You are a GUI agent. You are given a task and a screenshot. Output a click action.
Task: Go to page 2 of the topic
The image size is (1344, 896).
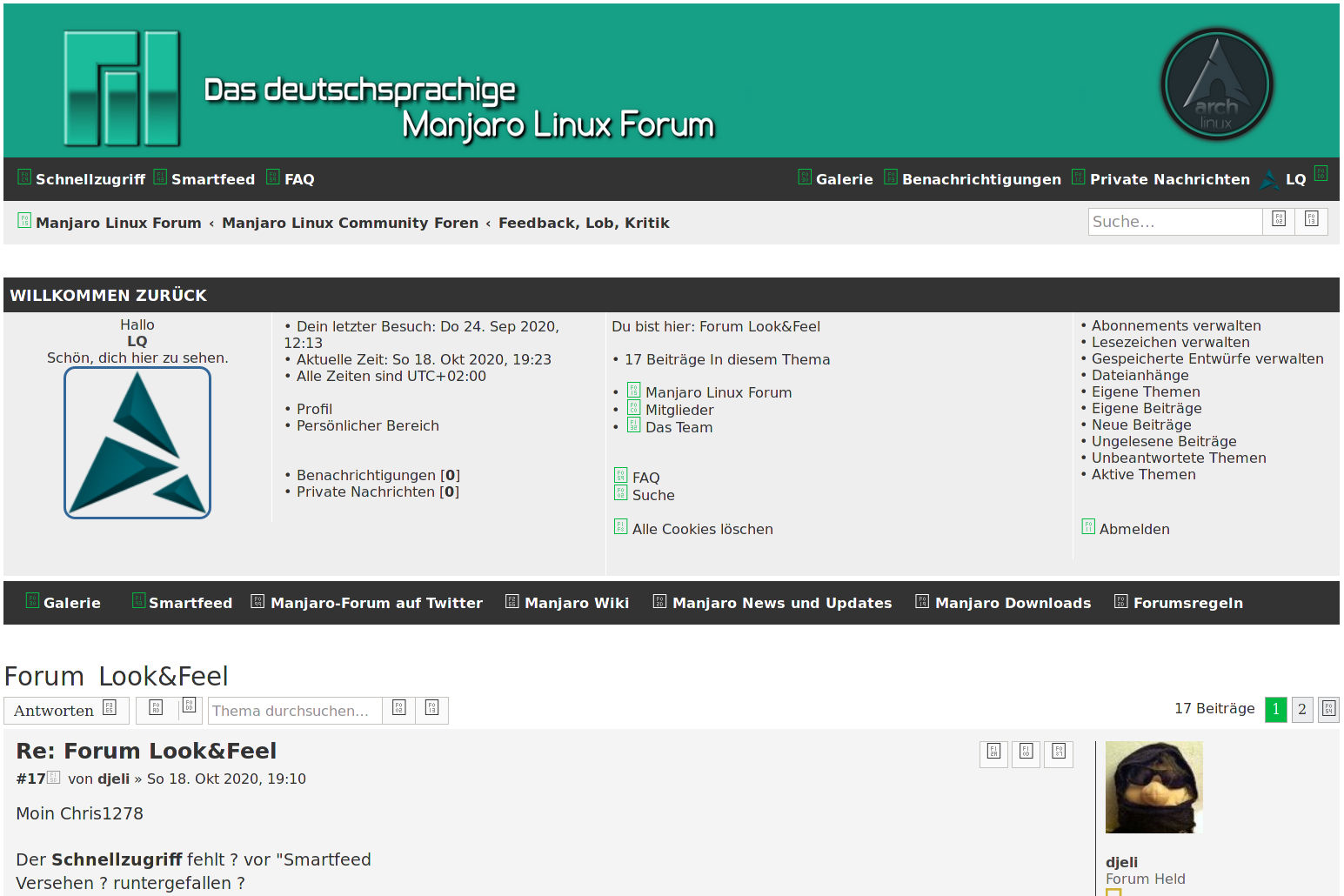coord(1302,709)
